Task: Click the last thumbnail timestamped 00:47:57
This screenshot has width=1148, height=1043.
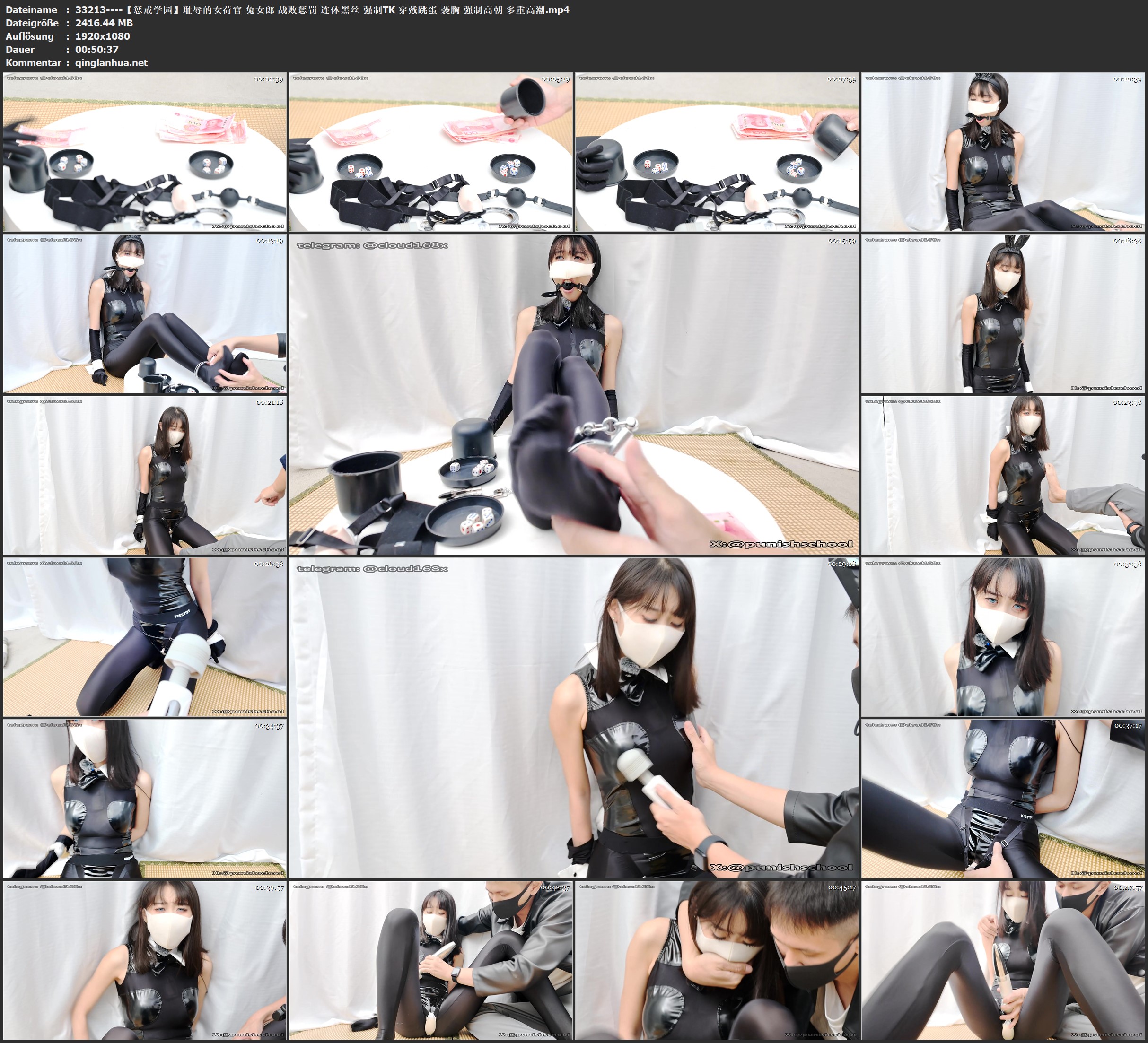Action: tap(1003, 960)
